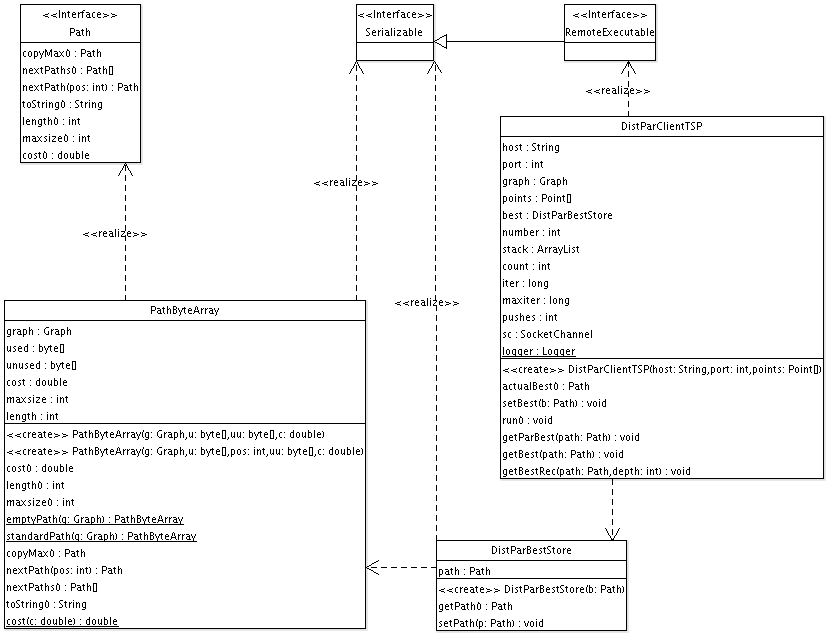The height and width of the screenshot is (635, 828).
Task: Click the realize label on DistParBestStore's line
Action: 427,303
